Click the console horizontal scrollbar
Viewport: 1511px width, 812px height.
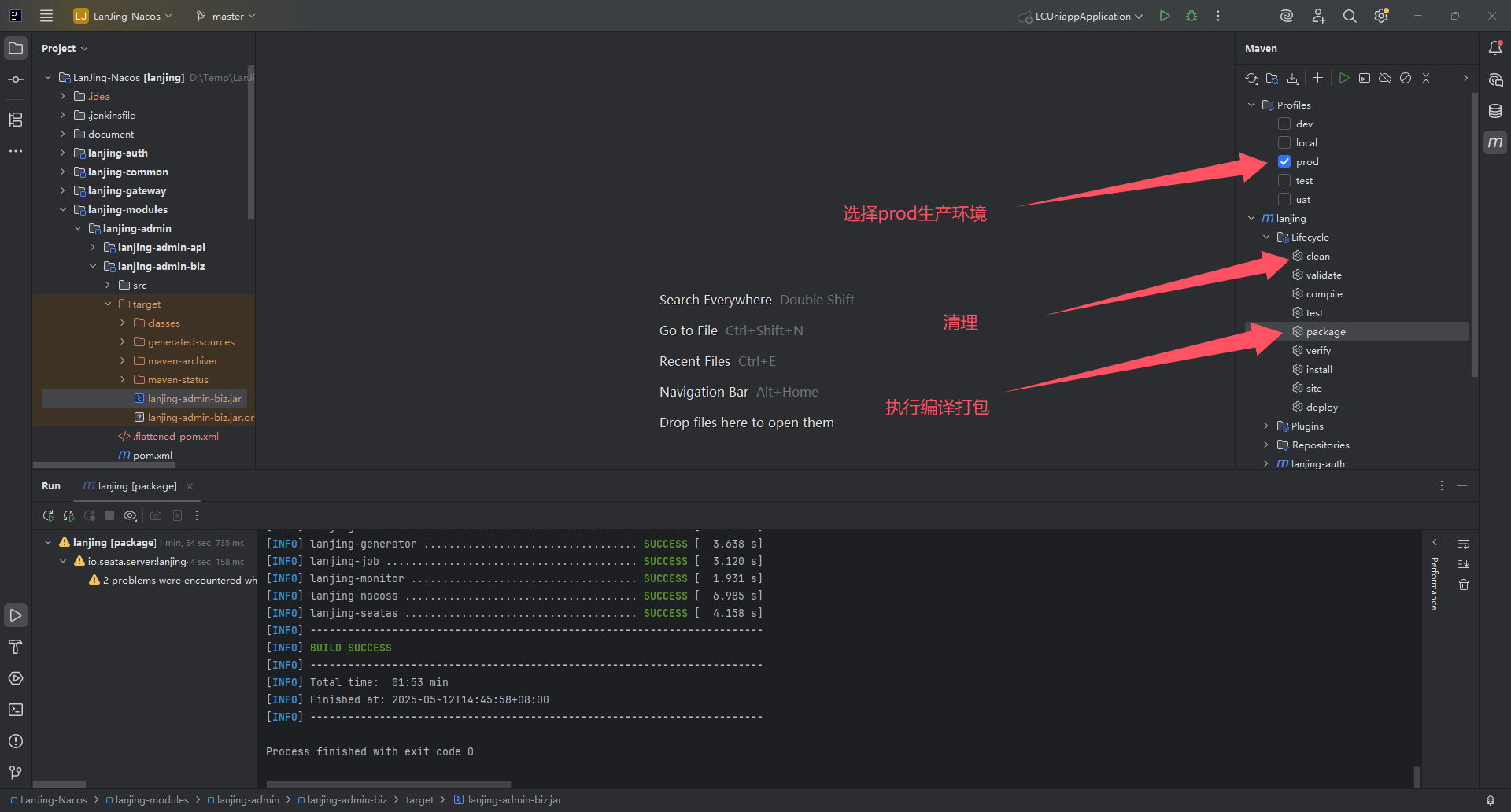click(389, 784)
